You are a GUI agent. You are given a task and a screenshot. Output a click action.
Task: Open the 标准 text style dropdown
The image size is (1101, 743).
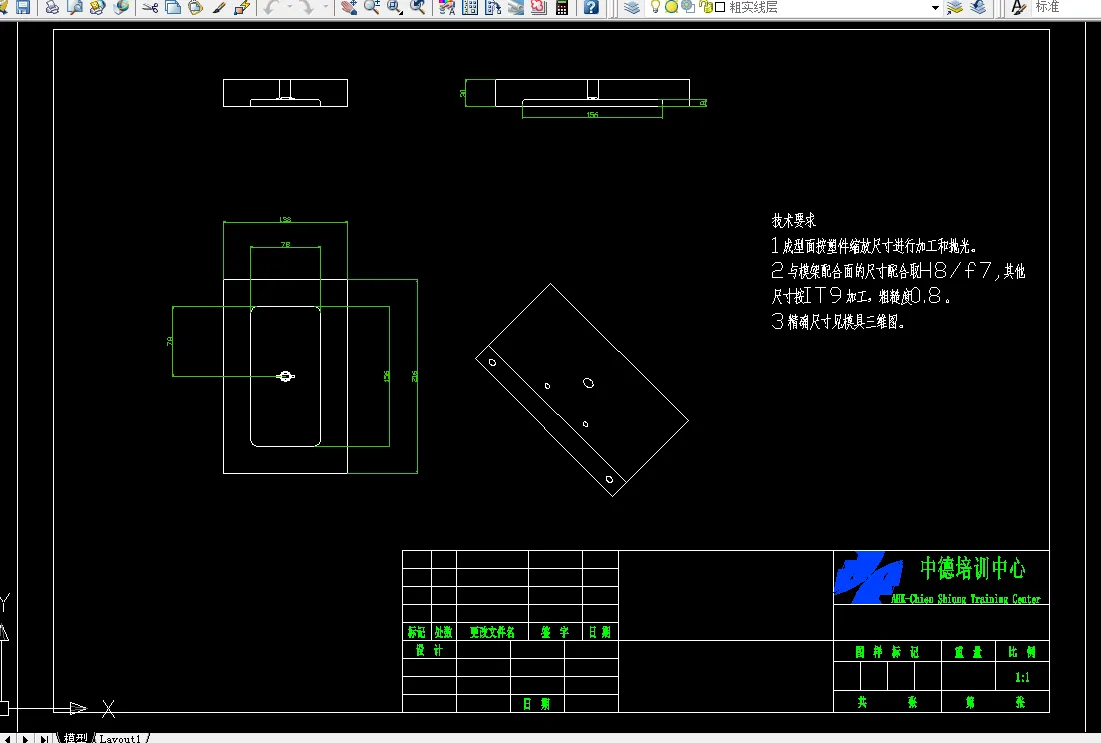(1067, 7)
